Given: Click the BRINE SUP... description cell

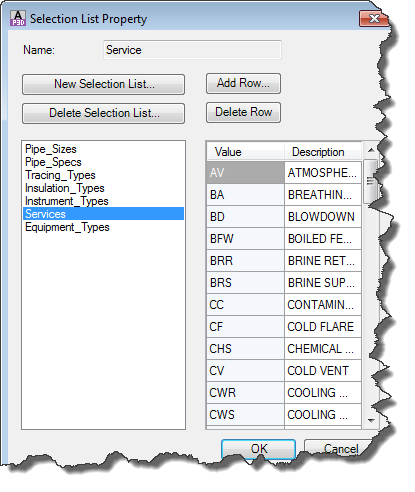Looking at the screenshot, I should (x=323, y=283).
